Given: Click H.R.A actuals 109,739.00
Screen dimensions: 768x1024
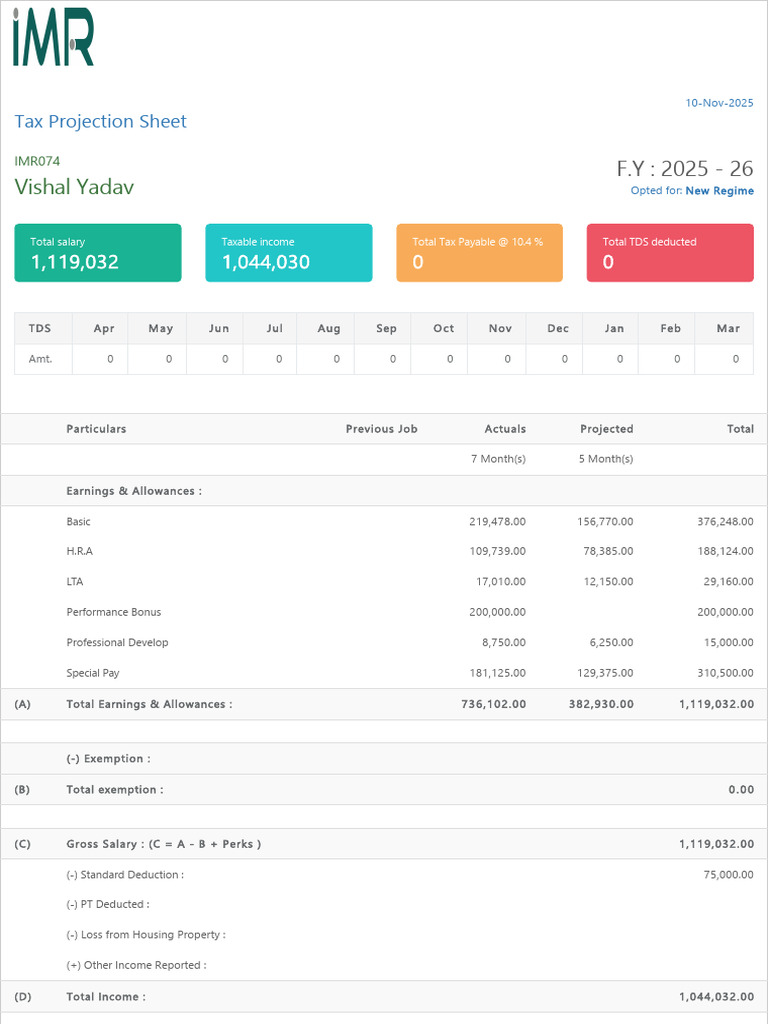Looking at the screenshot, I should 498,551.
